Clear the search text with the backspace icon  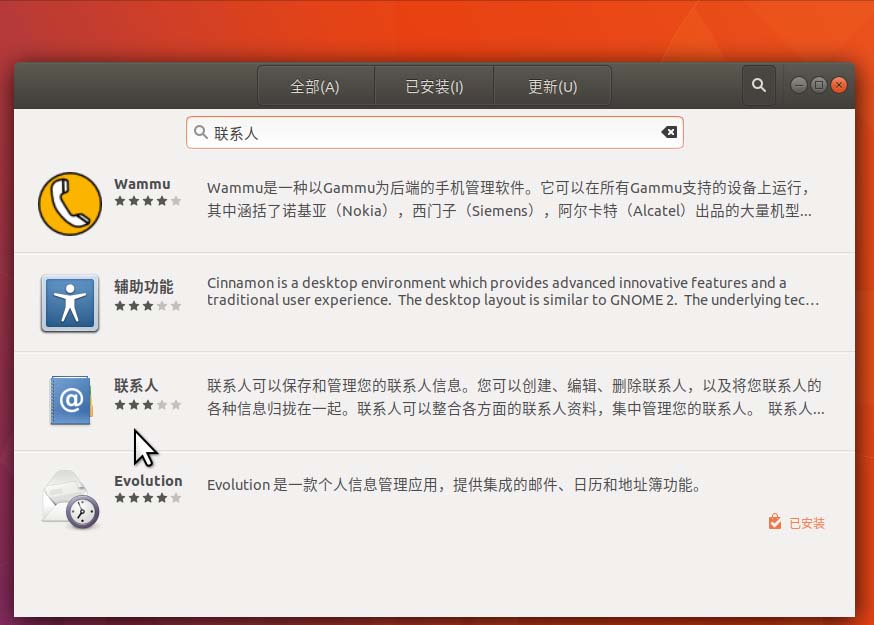tap(669, 132)
